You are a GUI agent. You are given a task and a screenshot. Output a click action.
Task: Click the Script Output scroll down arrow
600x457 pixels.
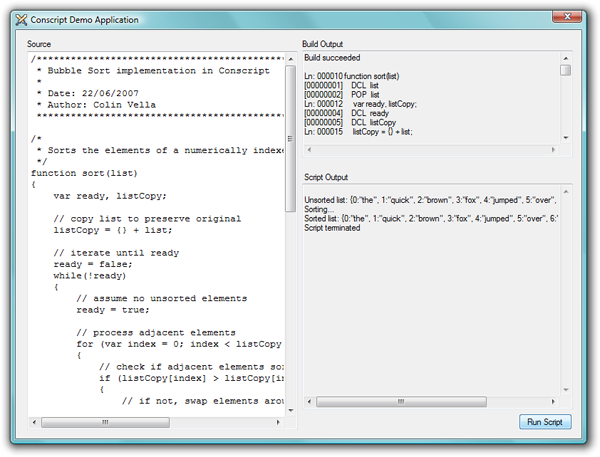(x=566, y=390)
